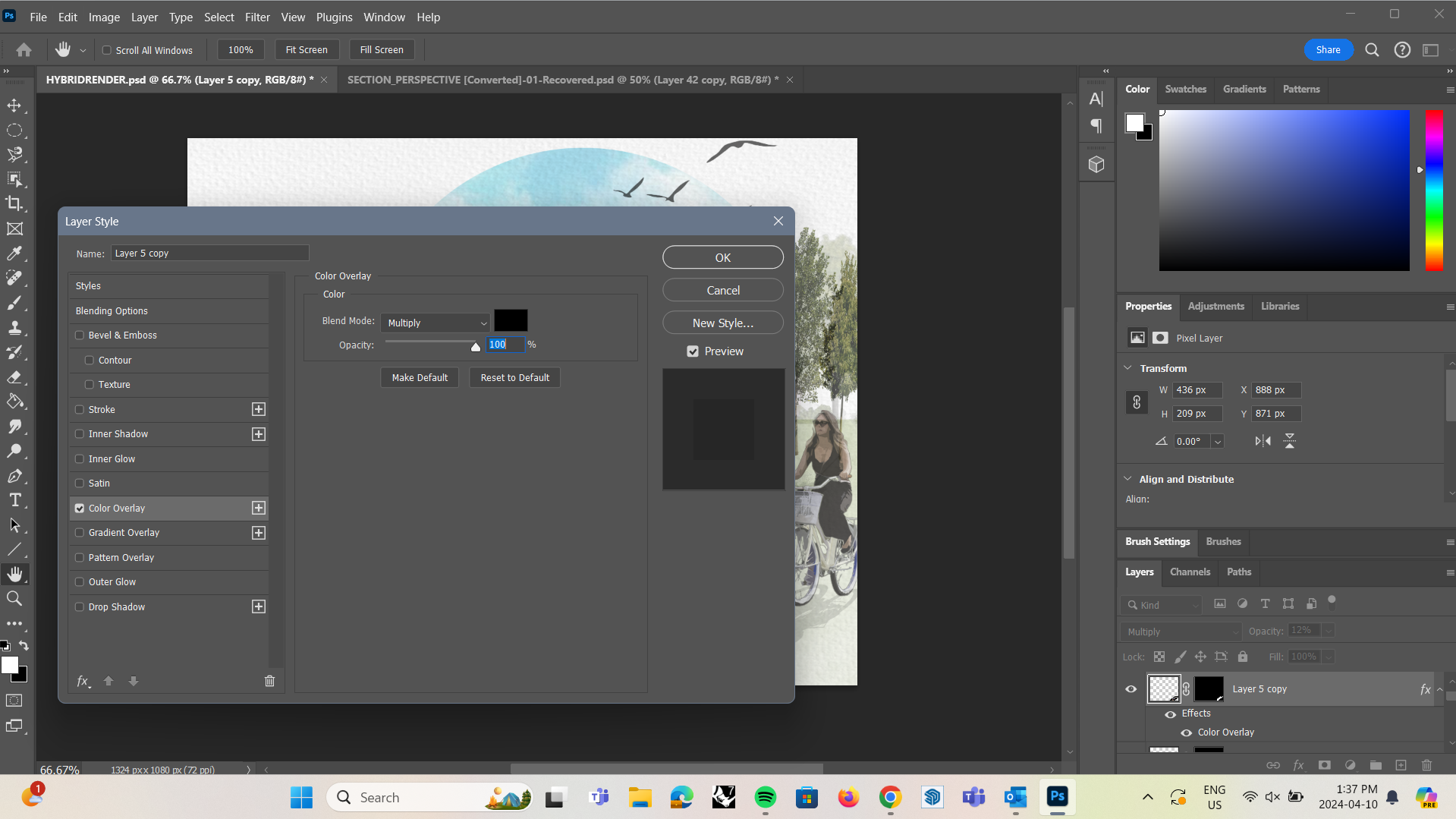The image size is (1456, 819).
Task: Uncheck the Preview checkbox
Action: (693, 351)
